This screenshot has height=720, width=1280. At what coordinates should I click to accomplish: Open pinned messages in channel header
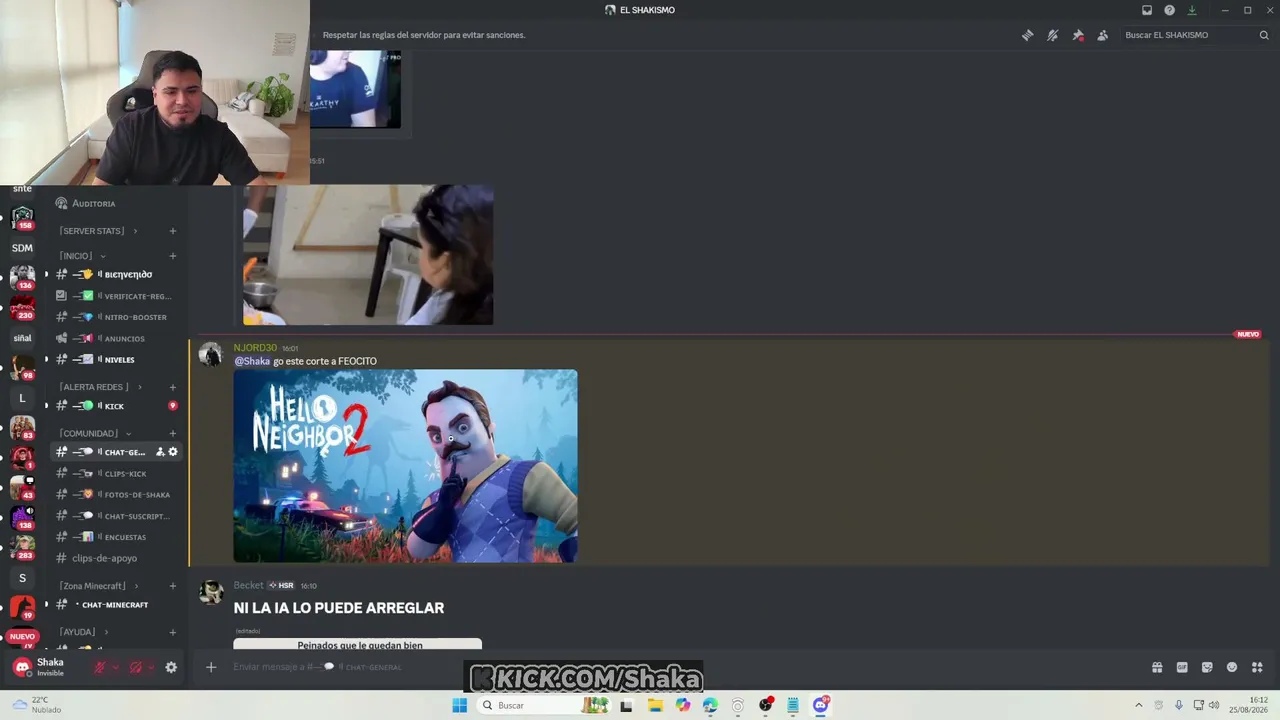point(1077,35)
